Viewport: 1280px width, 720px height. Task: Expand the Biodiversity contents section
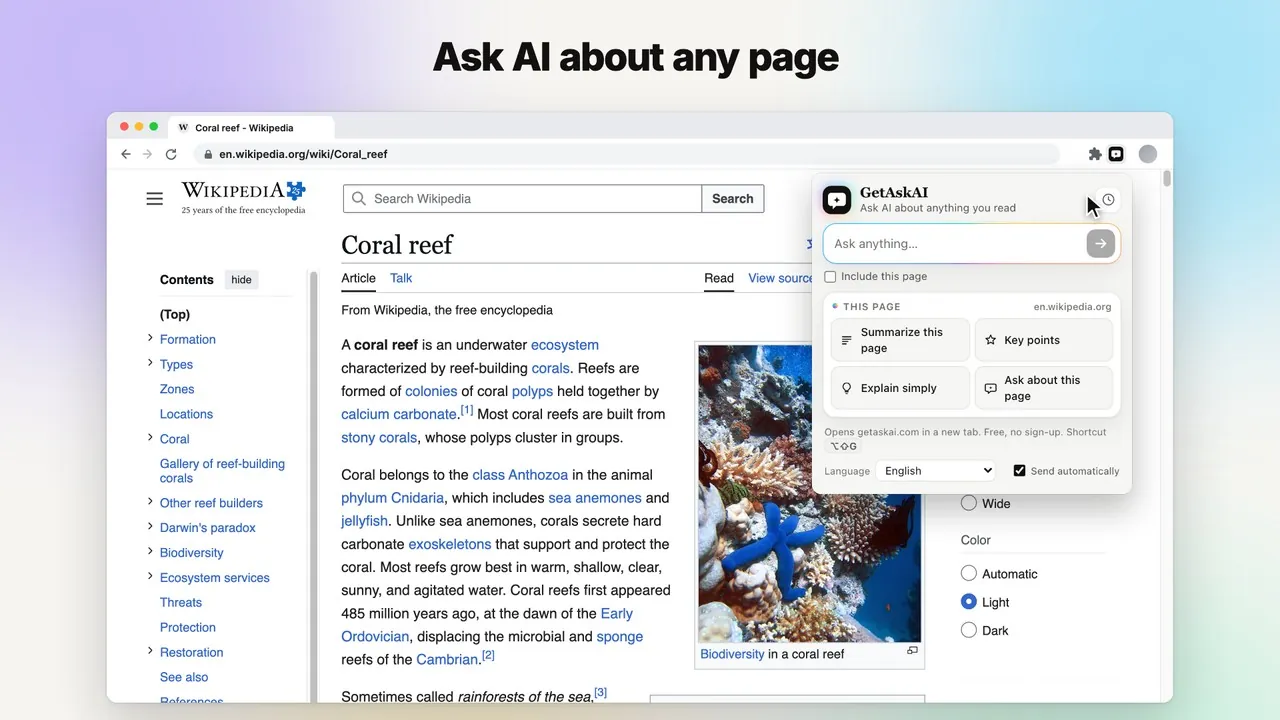coord(150,551)
